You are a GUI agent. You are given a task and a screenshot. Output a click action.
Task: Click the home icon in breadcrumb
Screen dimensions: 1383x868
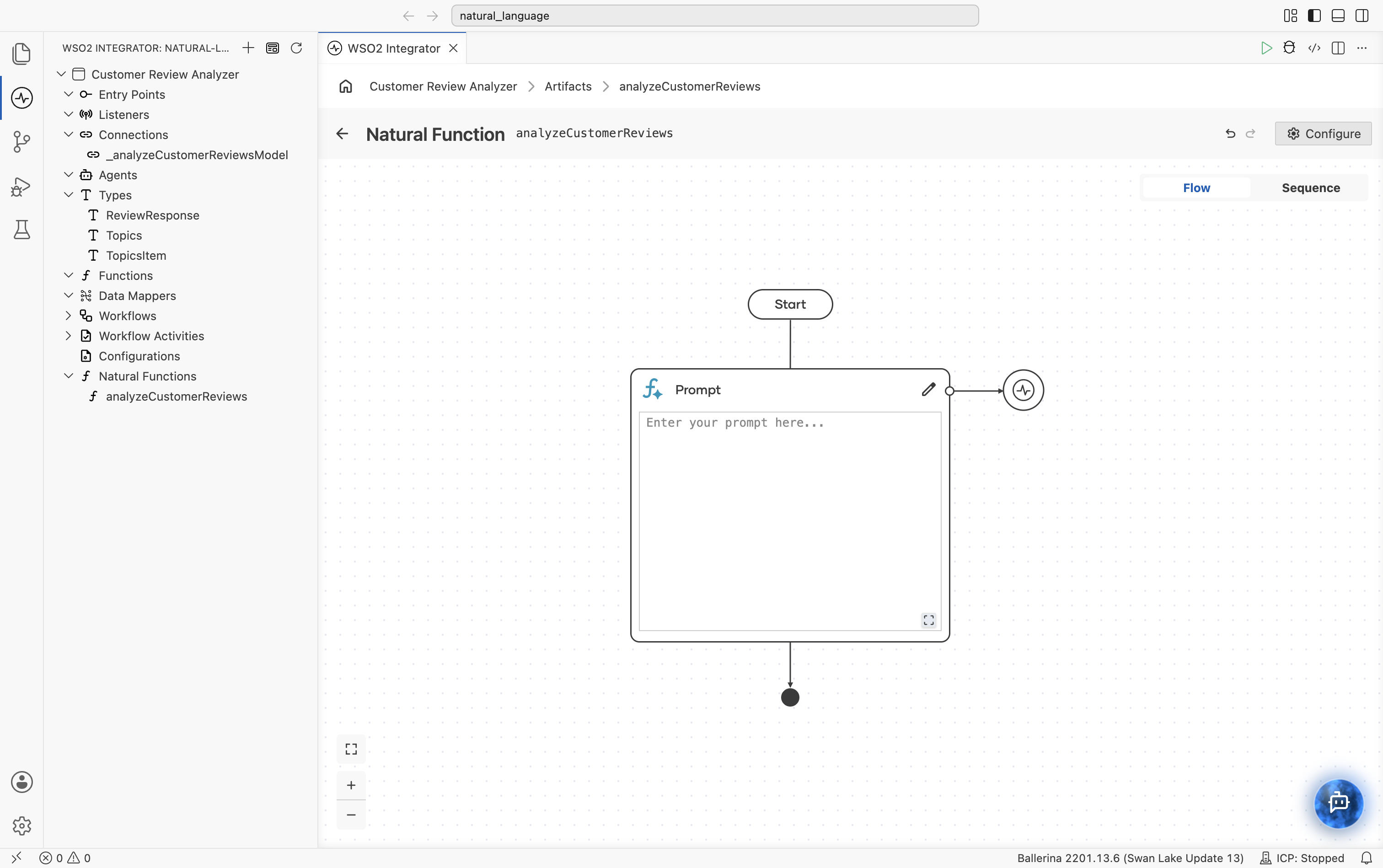[346, 87]
